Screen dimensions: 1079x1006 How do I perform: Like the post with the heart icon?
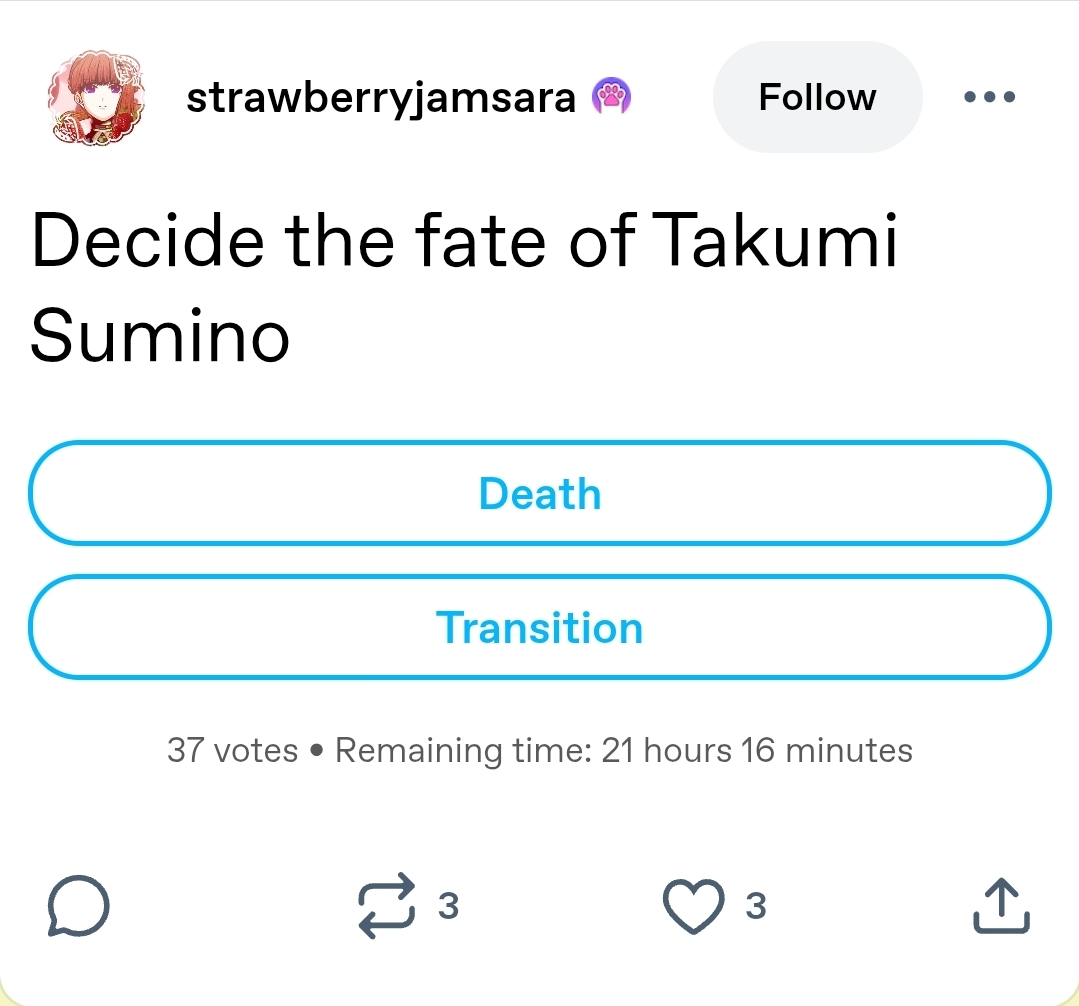point(694,906)
